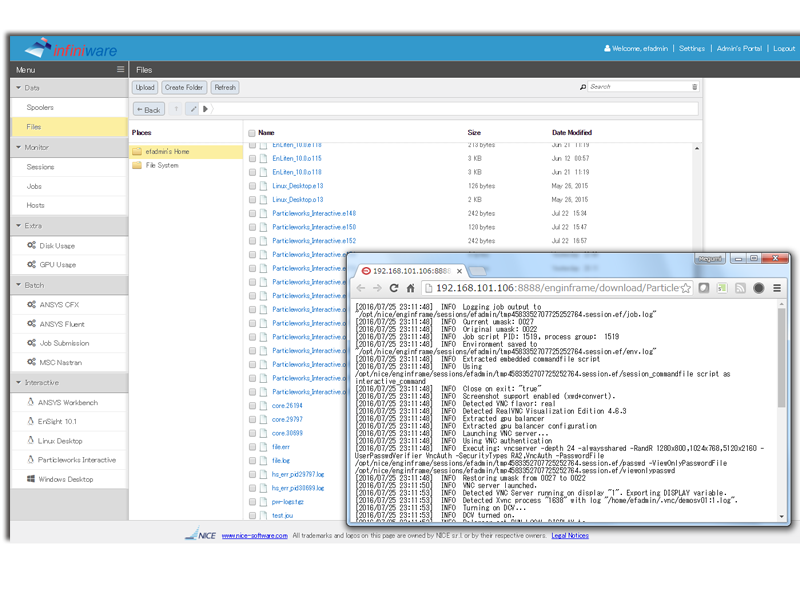Click the Windows Desktop logo icon
Viewport: 800px width, 600px height.
click(x=31, y=480)
